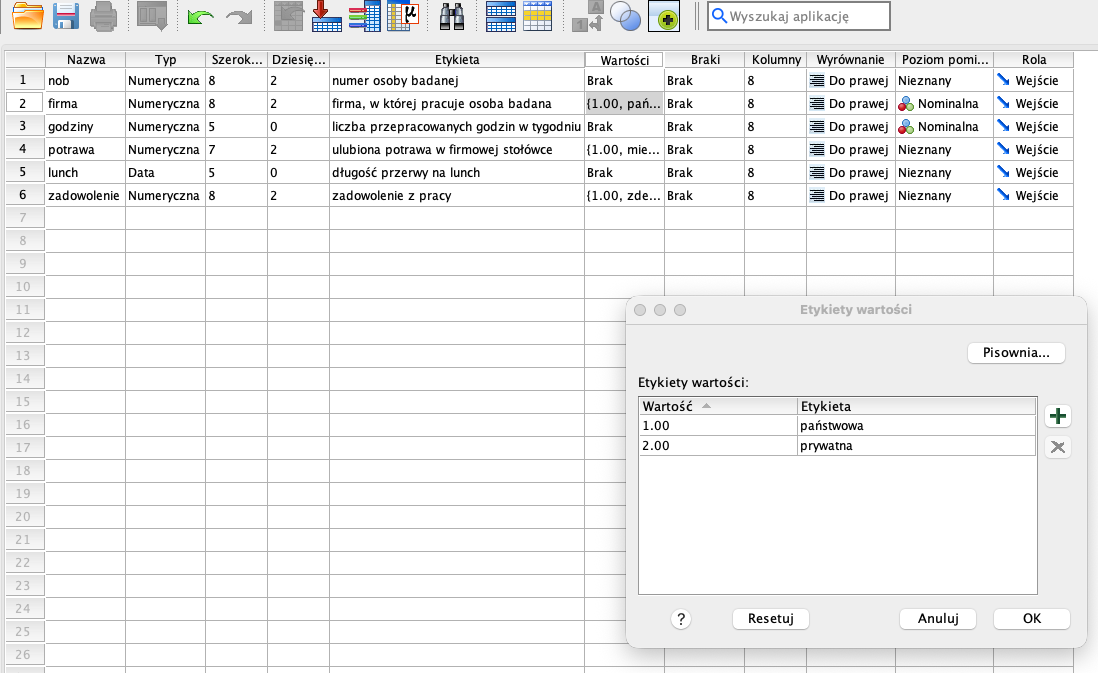
Task: Click Anuluj to cancel the dialog
Action: (938, 619)
